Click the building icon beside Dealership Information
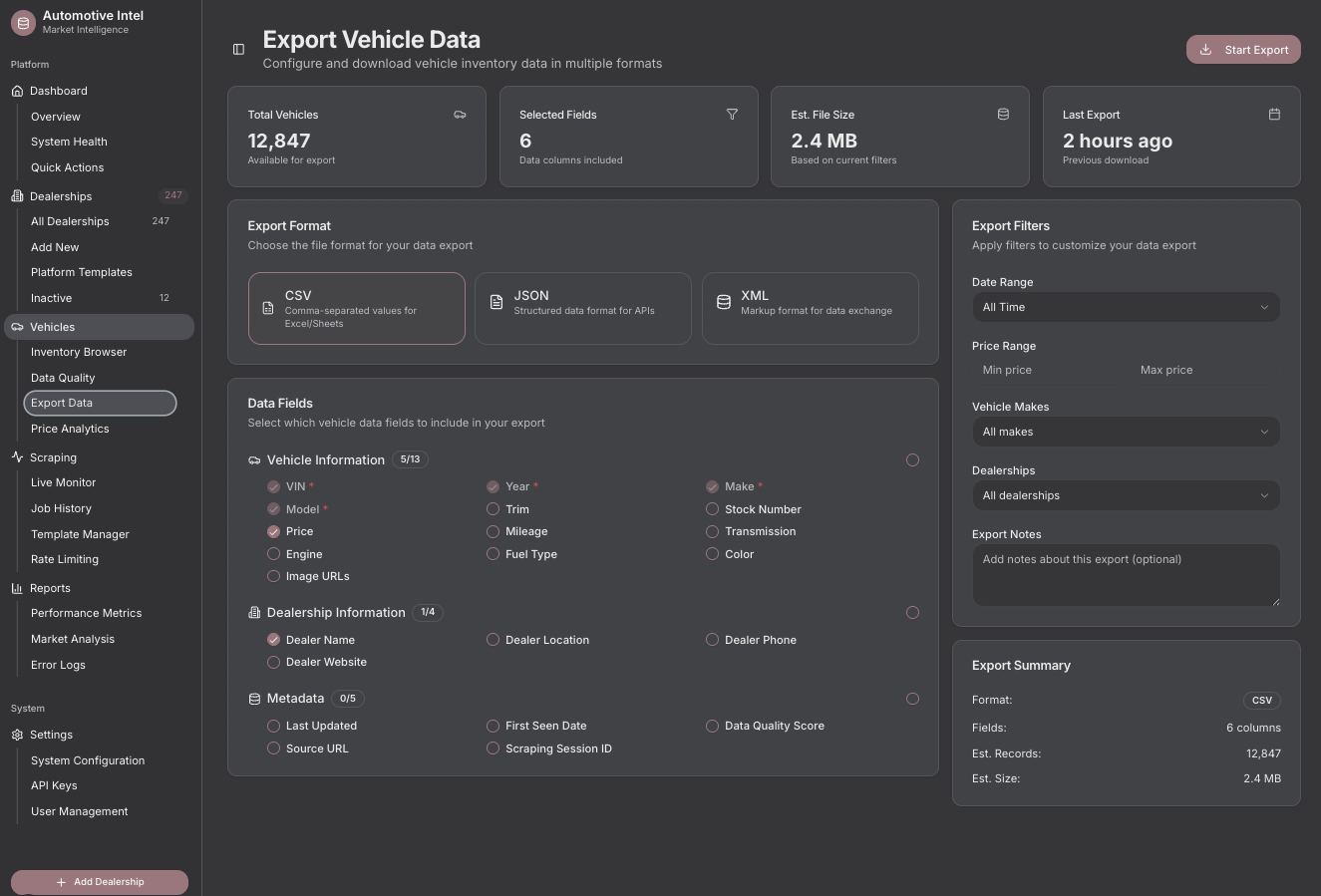This screenshot has width=1321, height=896. point(254,613)
